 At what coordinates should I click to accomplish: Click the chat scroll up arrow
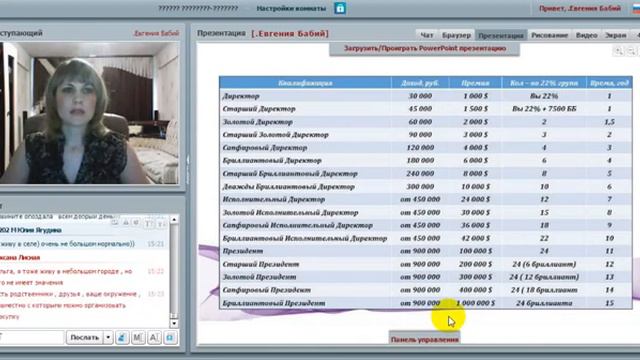pos(174,220)
